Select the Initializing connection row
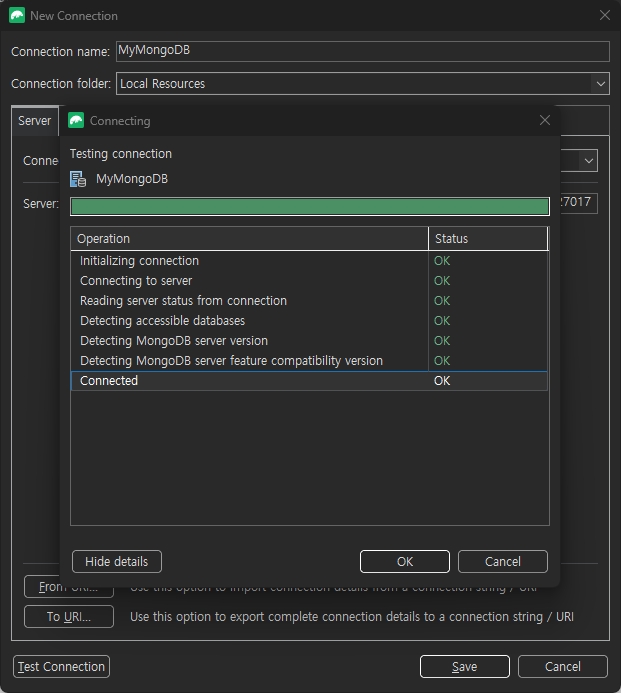 [309, 261]
